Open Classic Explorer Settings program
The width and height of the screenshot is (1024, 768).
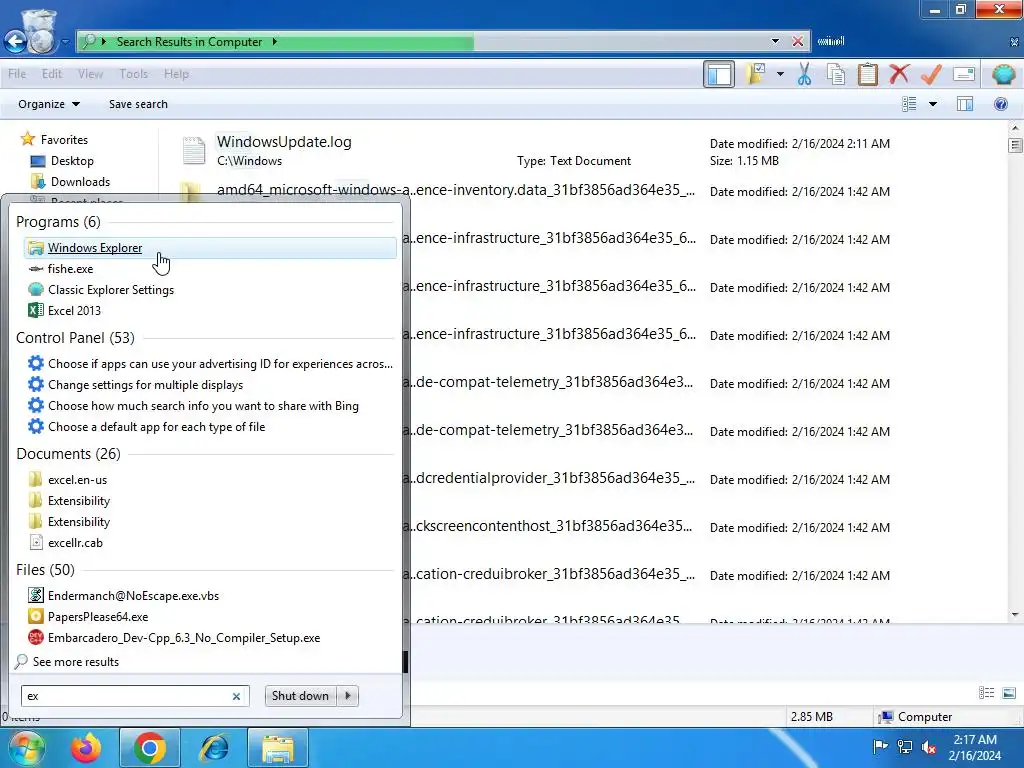(110, 289)
